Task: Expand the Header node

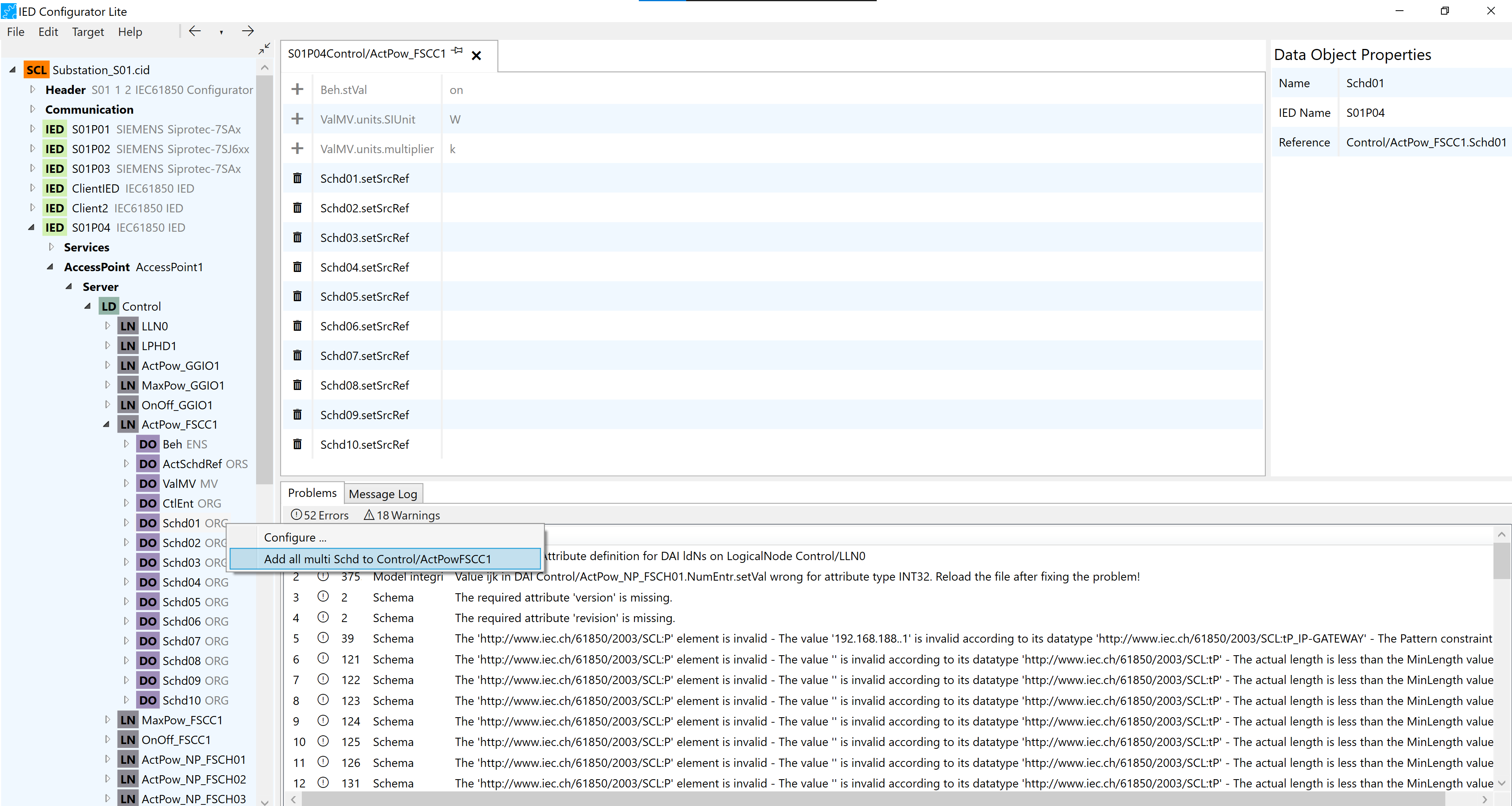Action: pyautogui.click(x=33, y=90)
